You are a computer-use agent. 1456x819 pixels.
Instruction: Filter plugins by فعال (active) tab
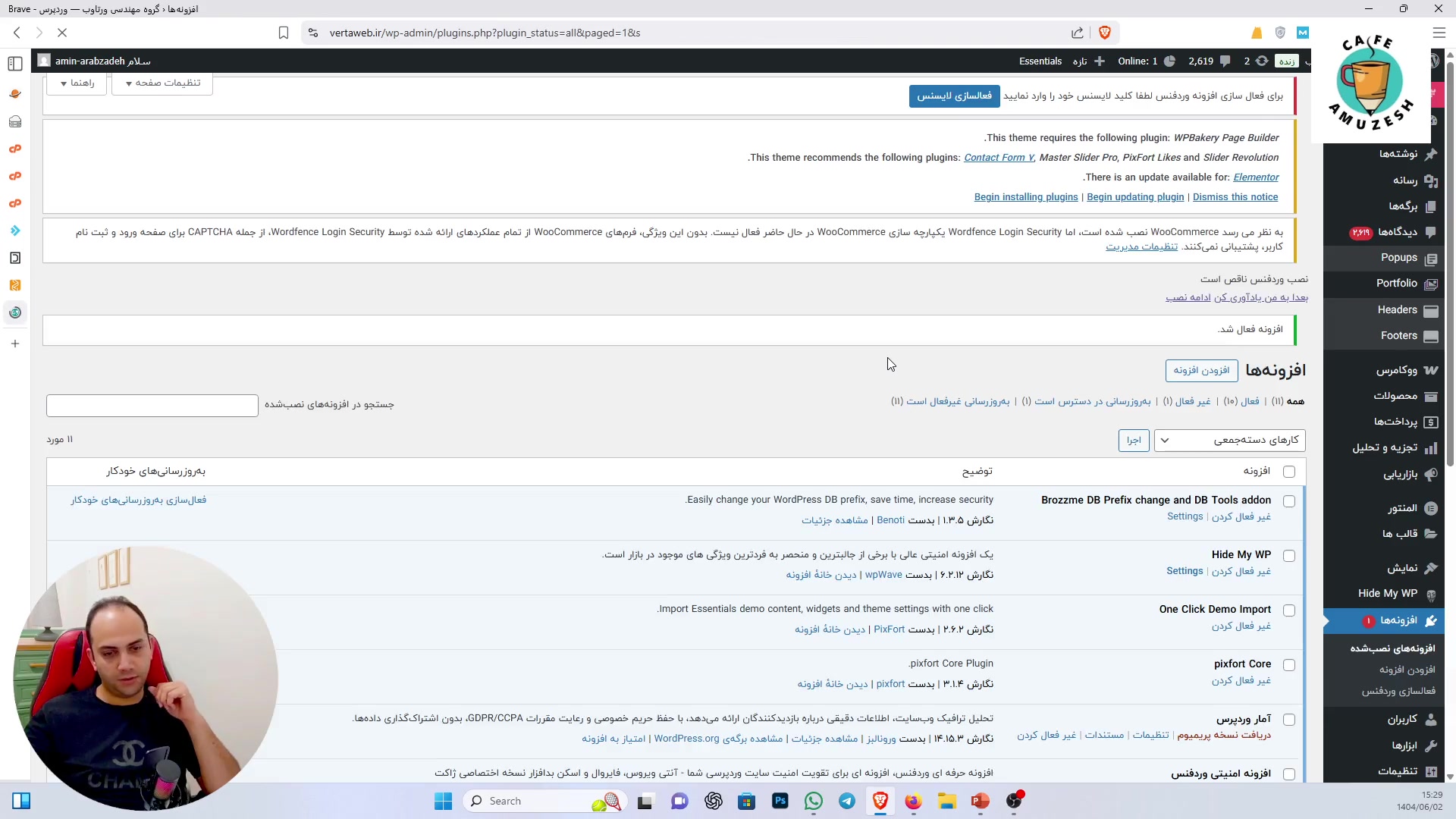click(1250, 401)
